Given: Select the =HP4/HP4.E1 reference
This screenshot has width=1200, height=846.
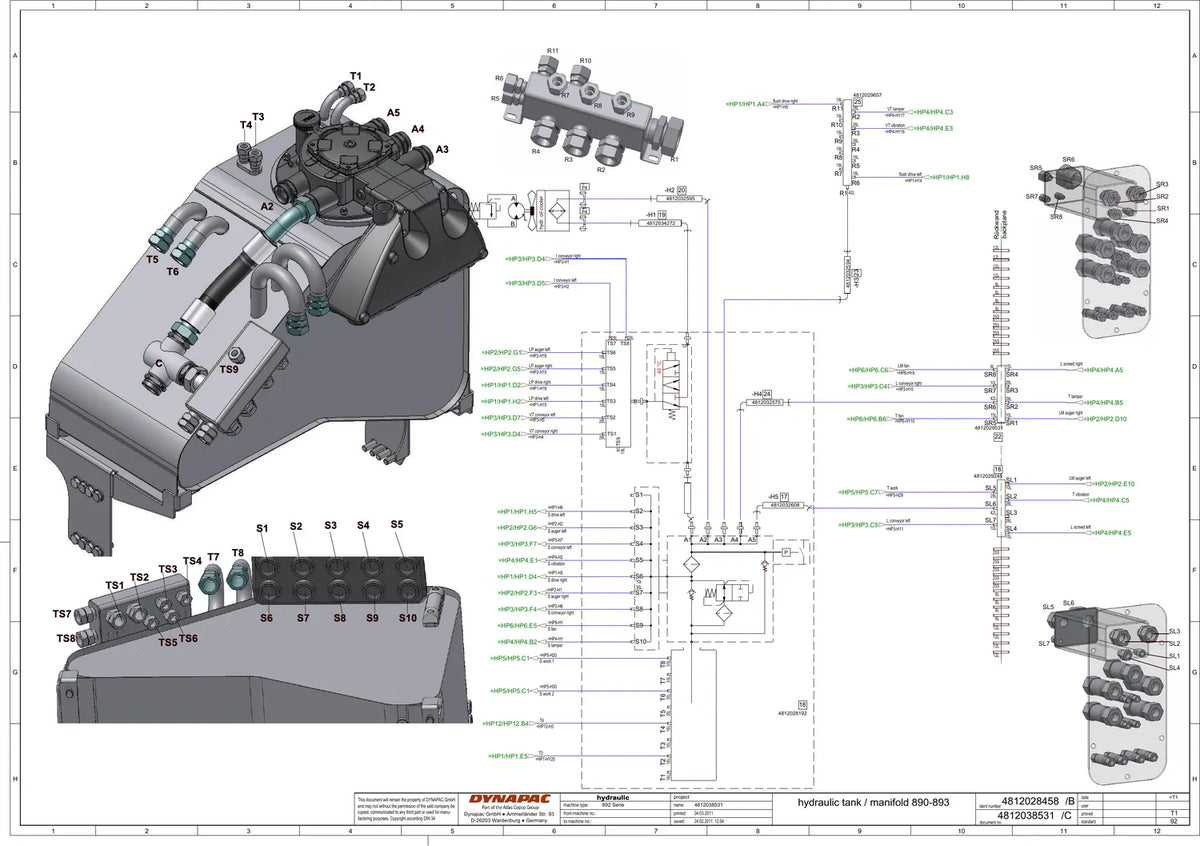Looking at the screenshot, I should coord(517,560).
